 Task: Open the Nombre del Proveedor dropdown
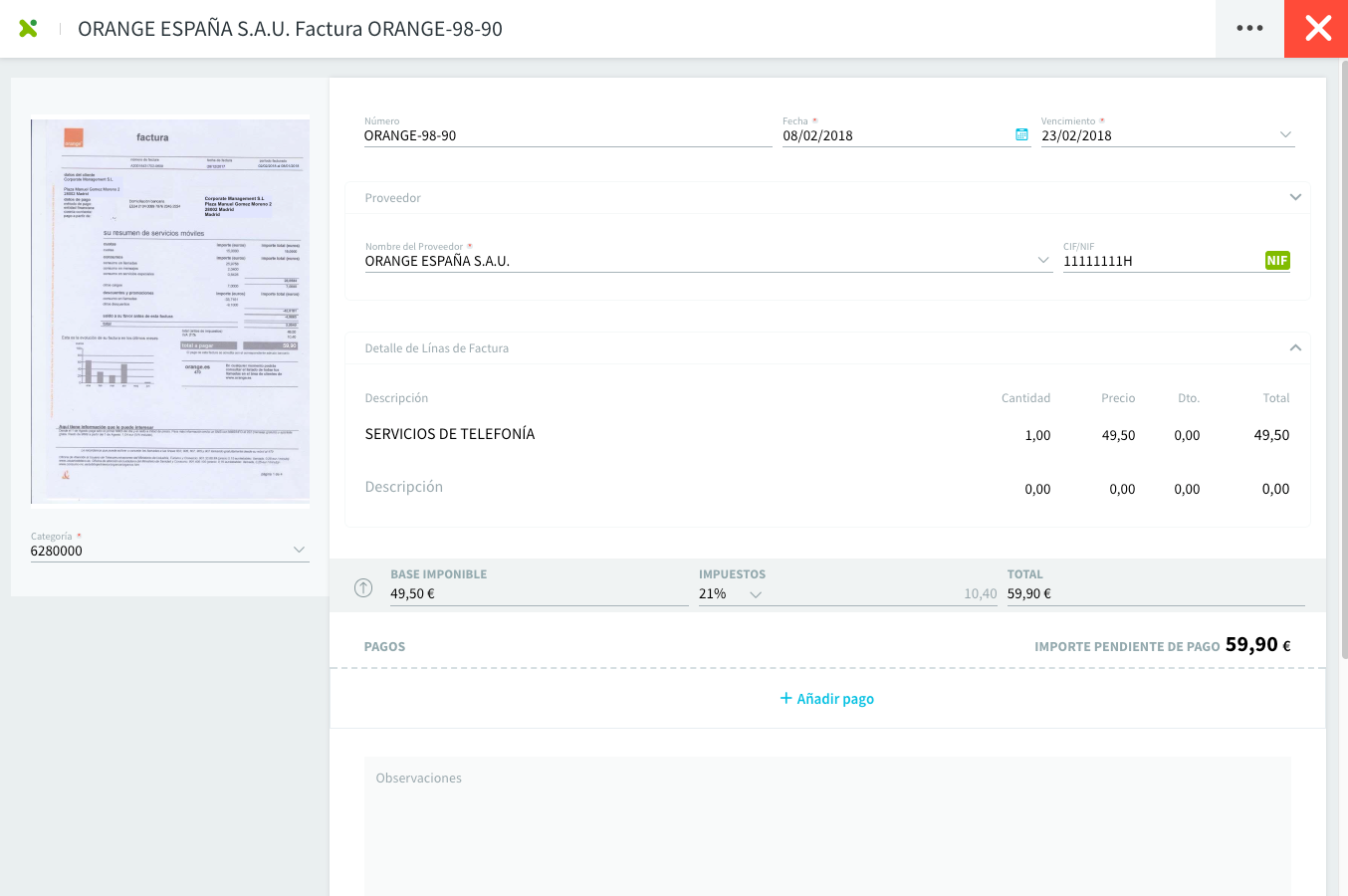point(1042,258)
